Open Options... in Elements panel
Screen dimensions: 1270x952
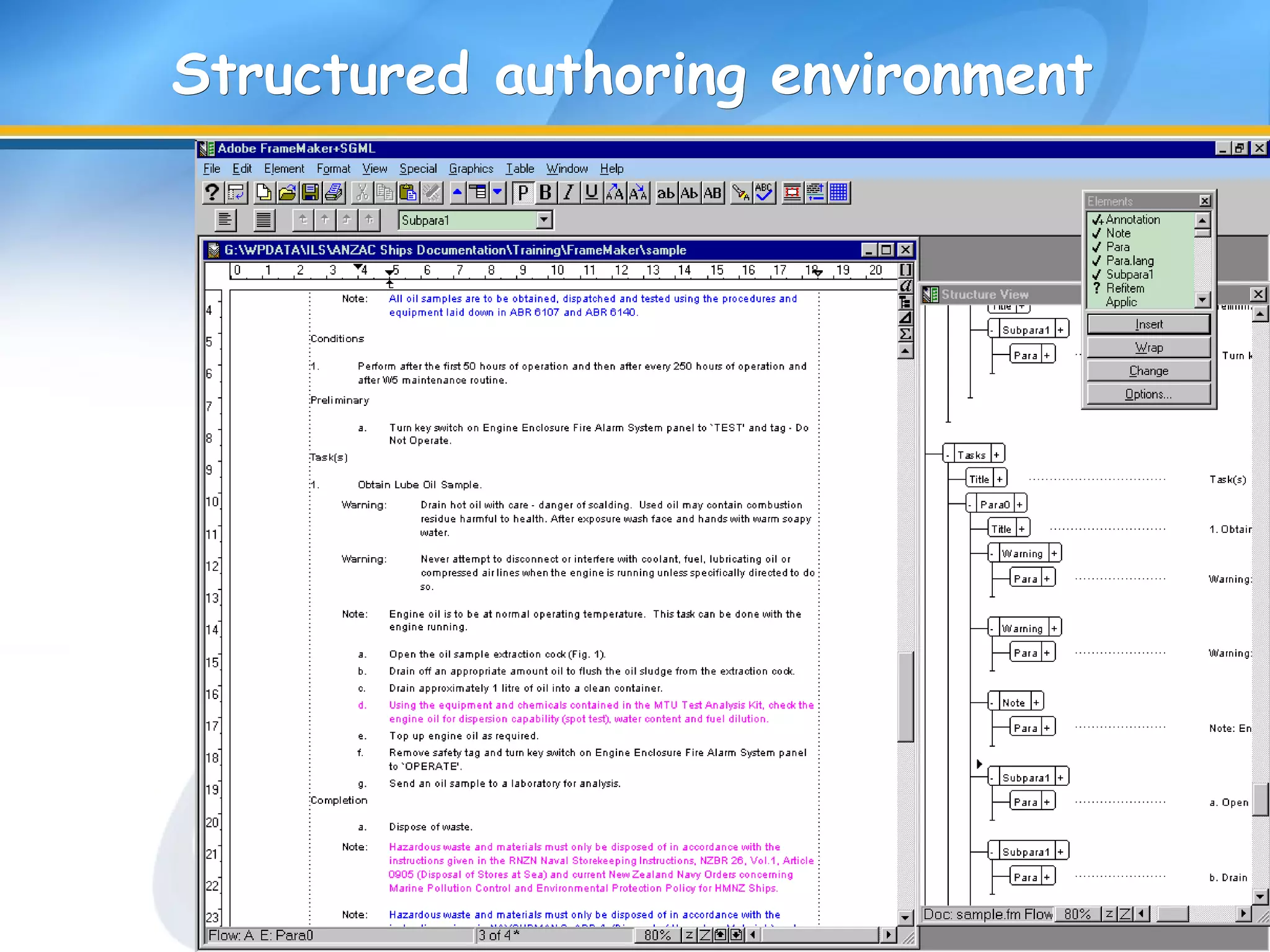tap(1148, 394)
